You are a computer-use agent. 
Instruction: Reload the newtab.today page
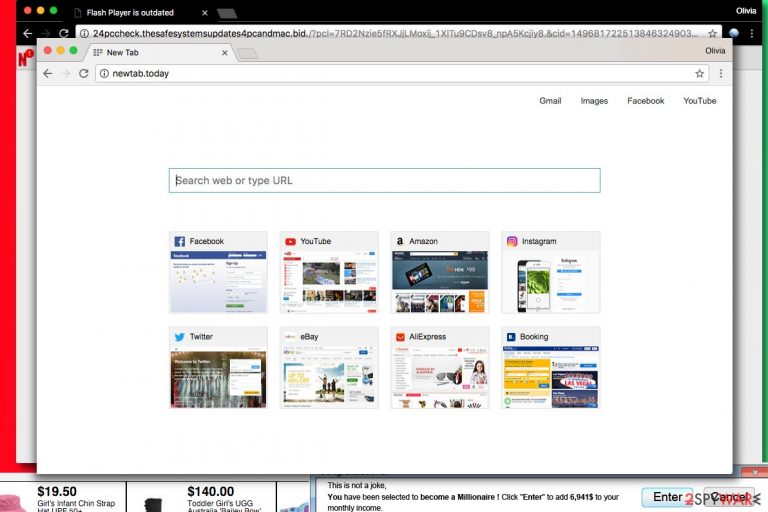pyautogui.click(x=84, y=73)
